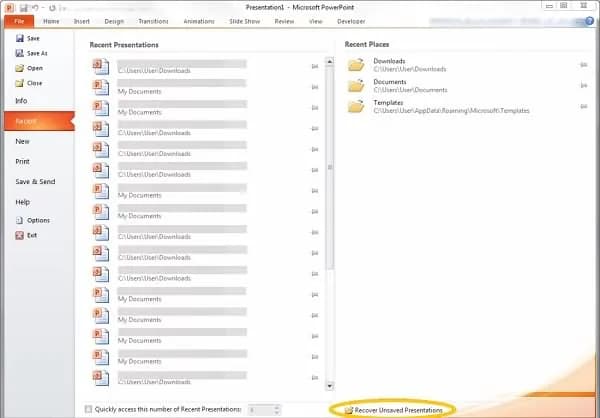Click the View ribbon tab
Screen dimensions: 600x418
coord(316,21)
